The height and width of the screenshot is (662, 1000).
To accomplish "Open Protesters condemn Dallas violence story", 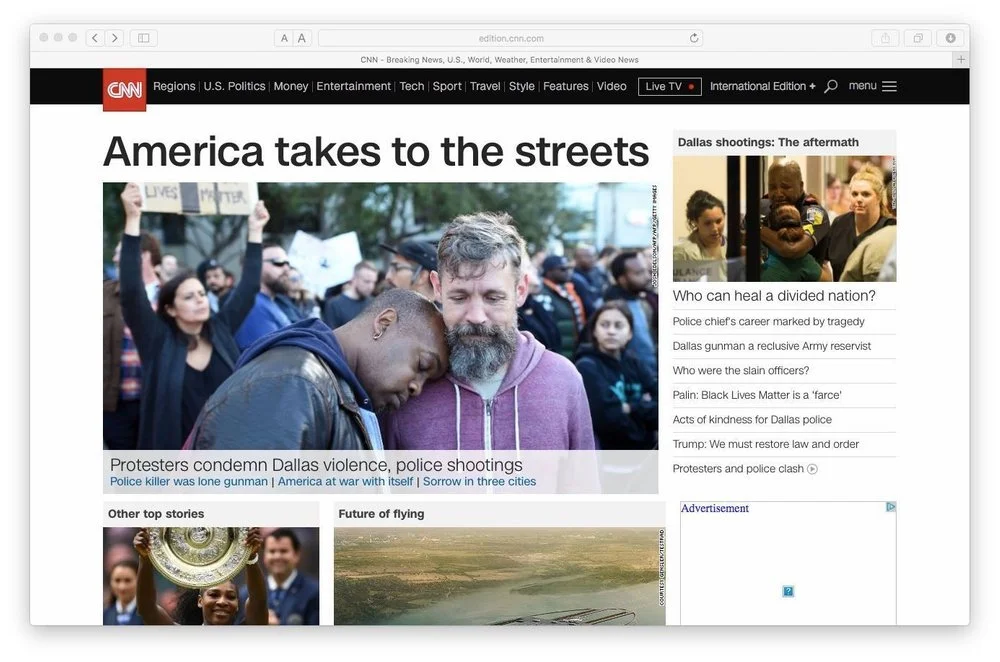I will point(316,464).
